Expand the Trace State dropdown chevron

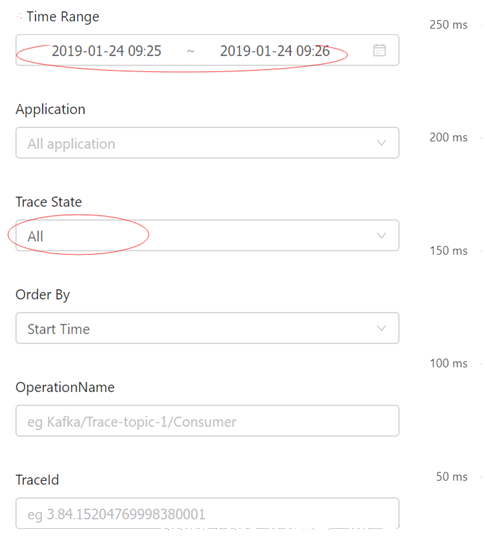pyautogui.click(x=381, y=235)
